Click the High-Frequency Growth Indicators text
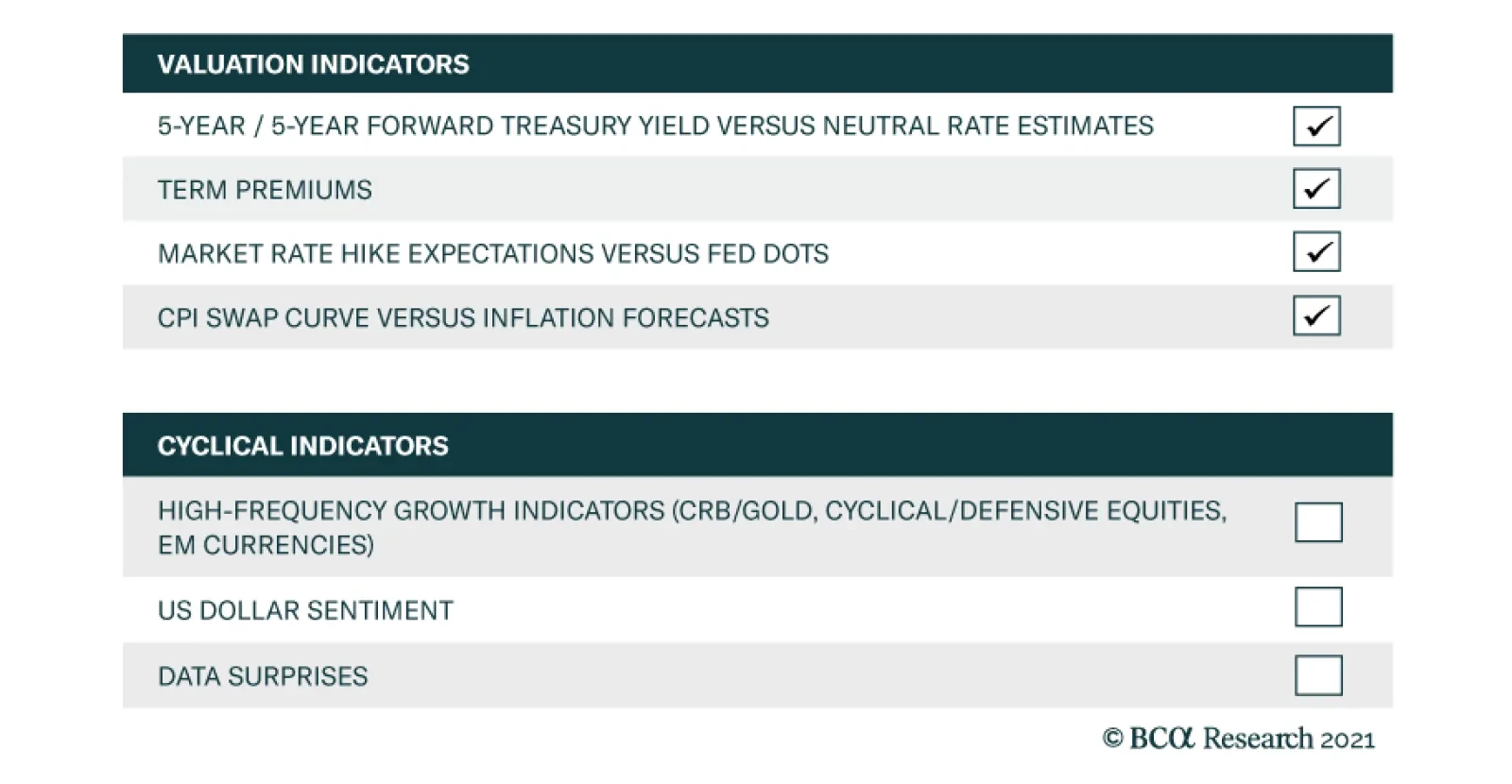 [692, 511]
